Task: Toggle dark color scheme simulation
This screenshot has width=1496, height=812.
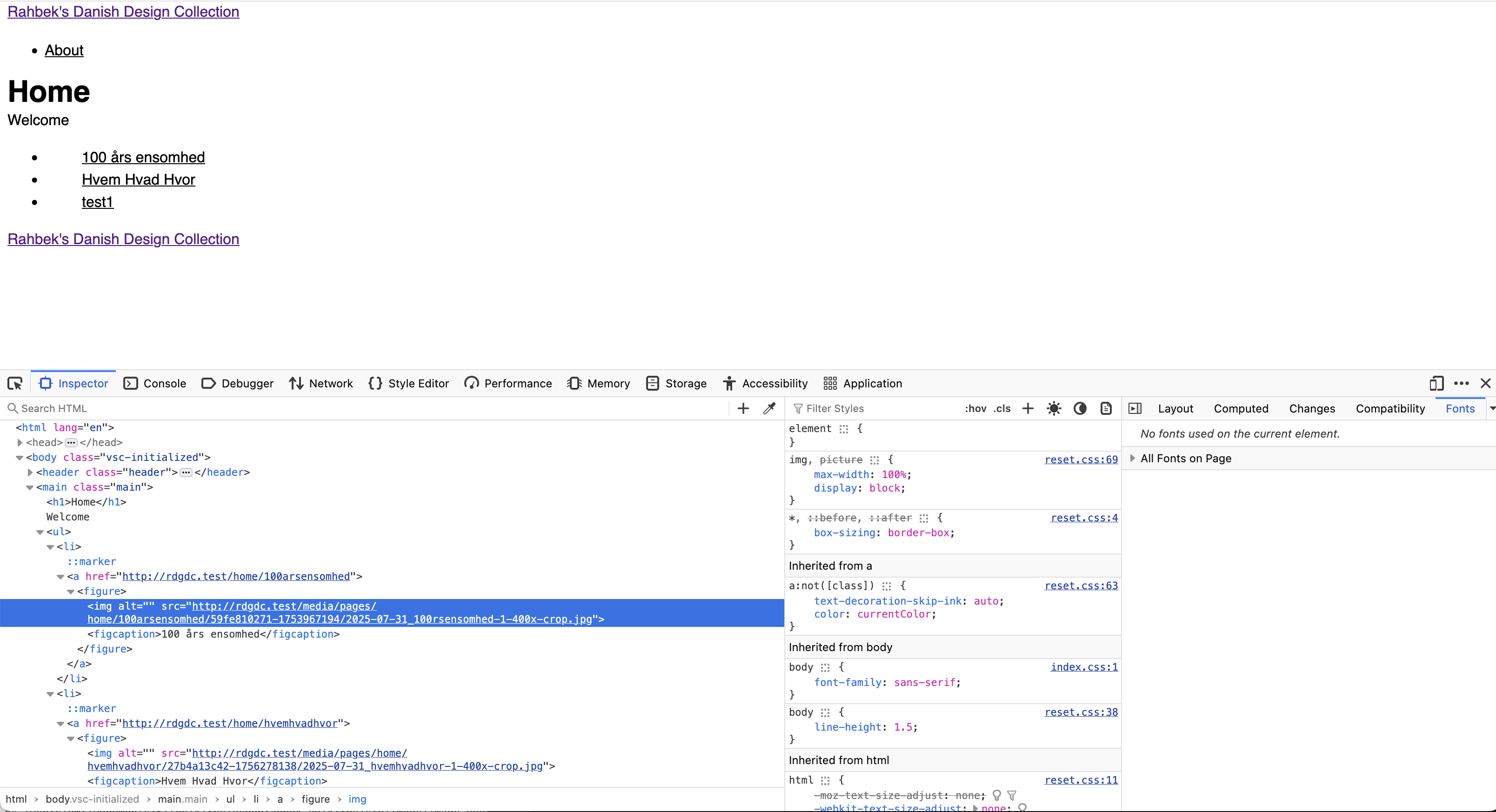Action: point(1080,409)
